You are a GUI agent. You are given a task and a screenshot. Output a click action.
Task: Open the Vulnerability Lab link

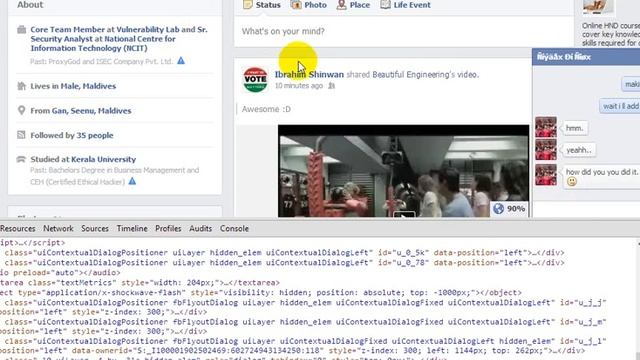[x=148, y=29]
